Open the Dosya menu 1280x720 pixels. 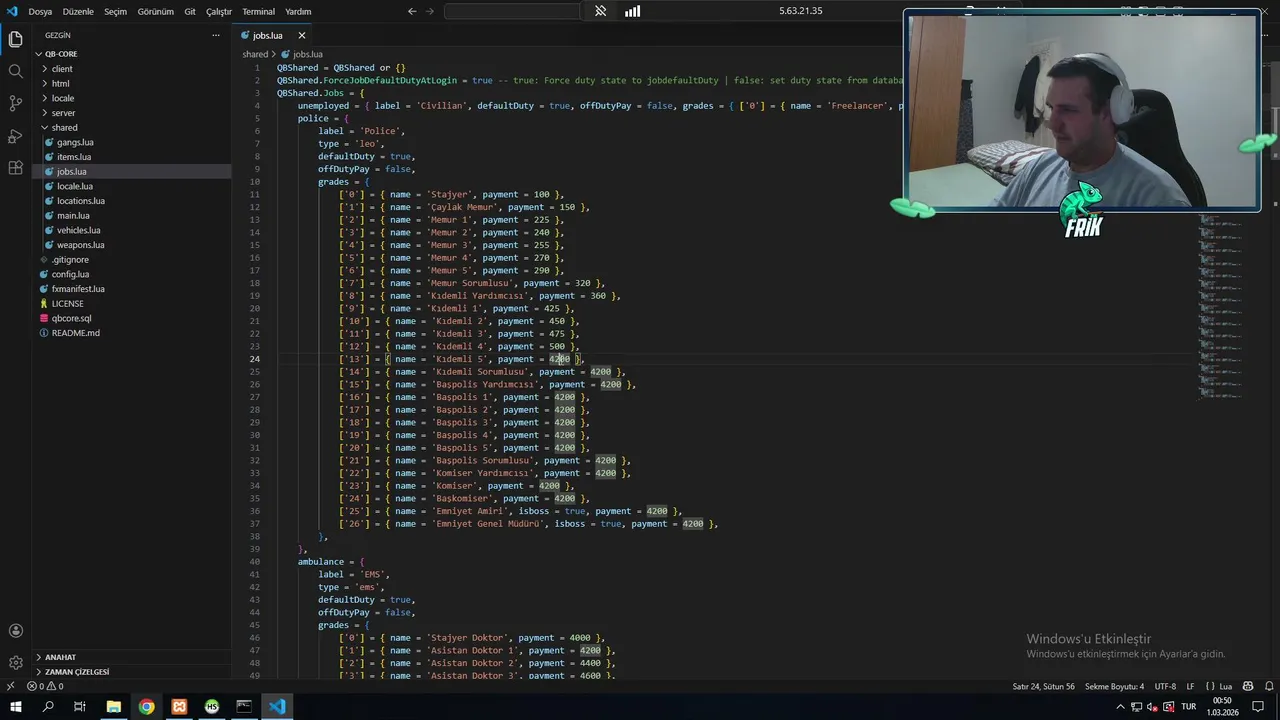tap(40, 12)
